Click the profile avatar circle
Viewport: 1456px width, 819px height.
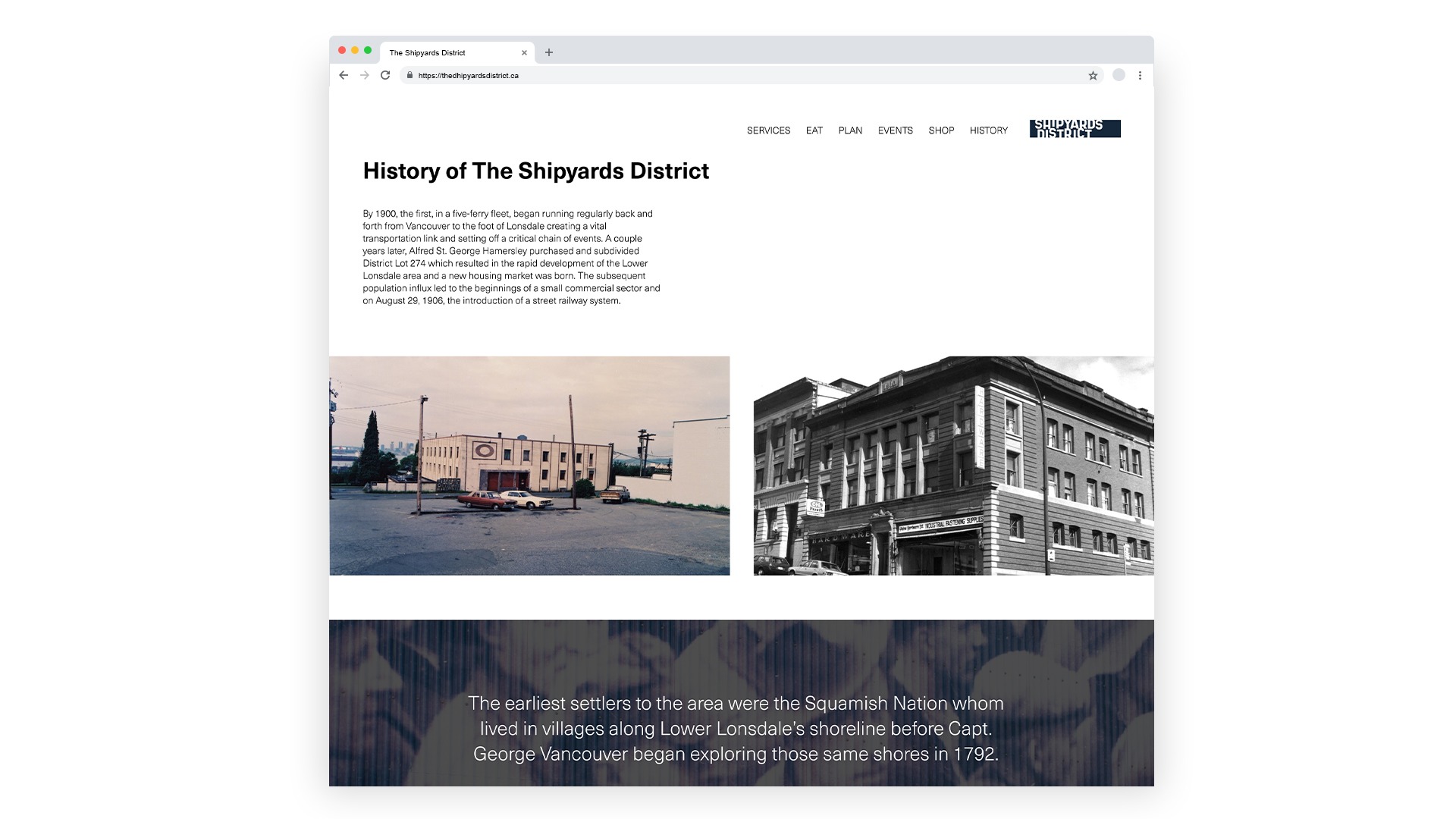click(1119, 75)
